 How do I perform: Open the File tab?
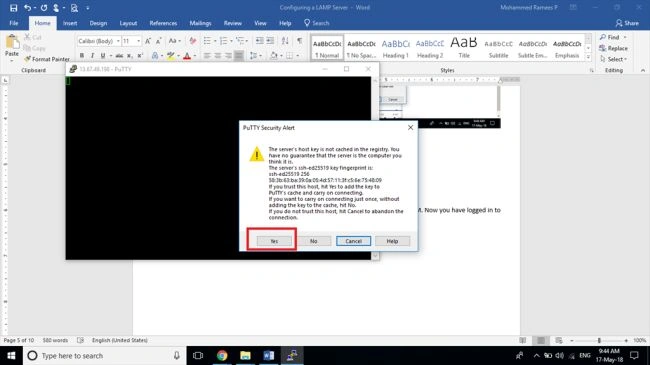(14, 23)
